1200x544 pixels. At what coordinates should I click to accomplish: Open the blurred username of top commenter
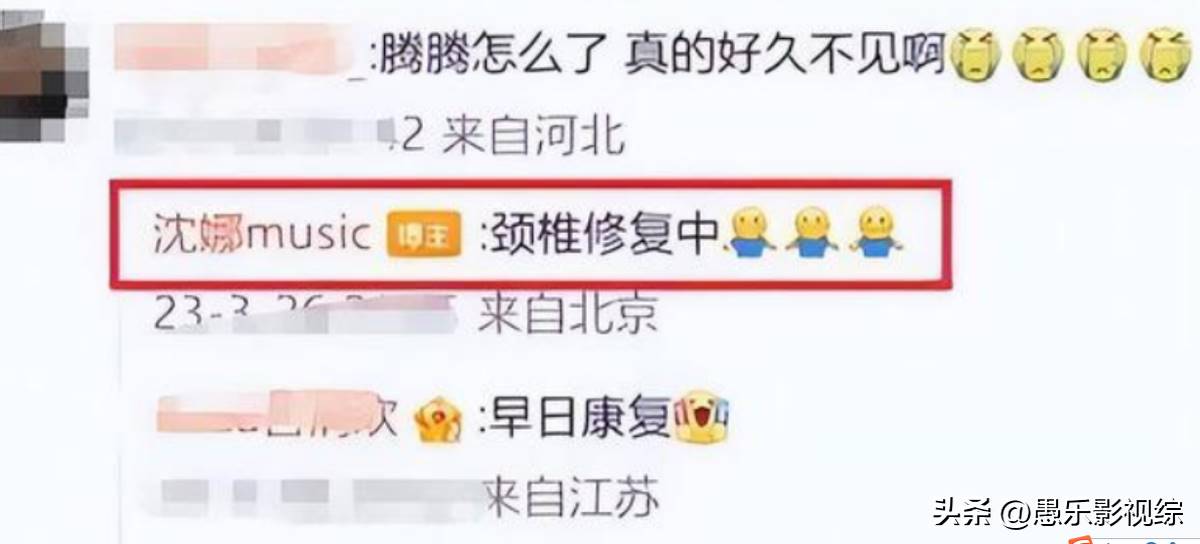[243, 57]
